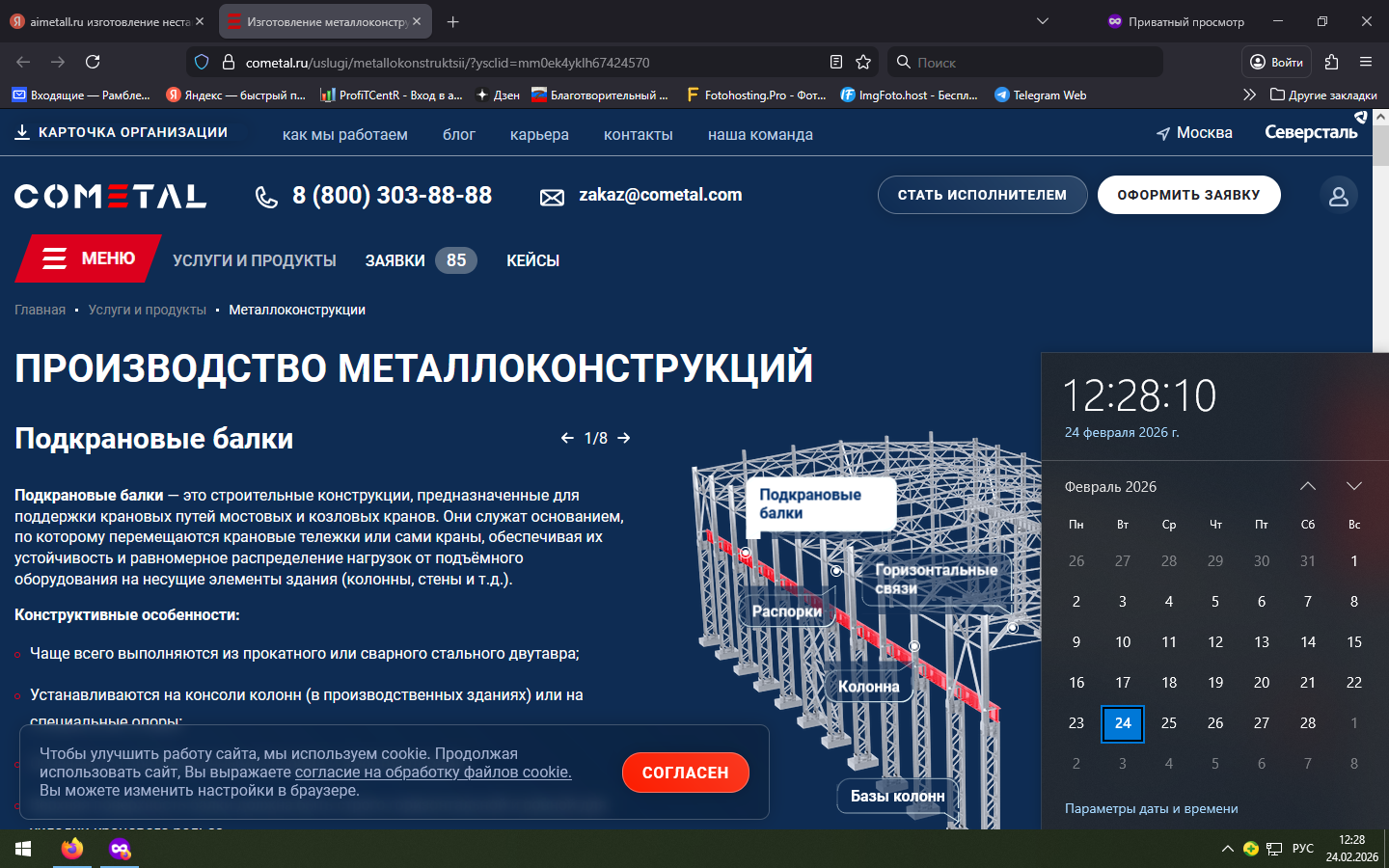Image resolution: width=1389 pixels, height=868 pixels.
Task: Bookmark this page with the star icon
Action: (863, 62)
